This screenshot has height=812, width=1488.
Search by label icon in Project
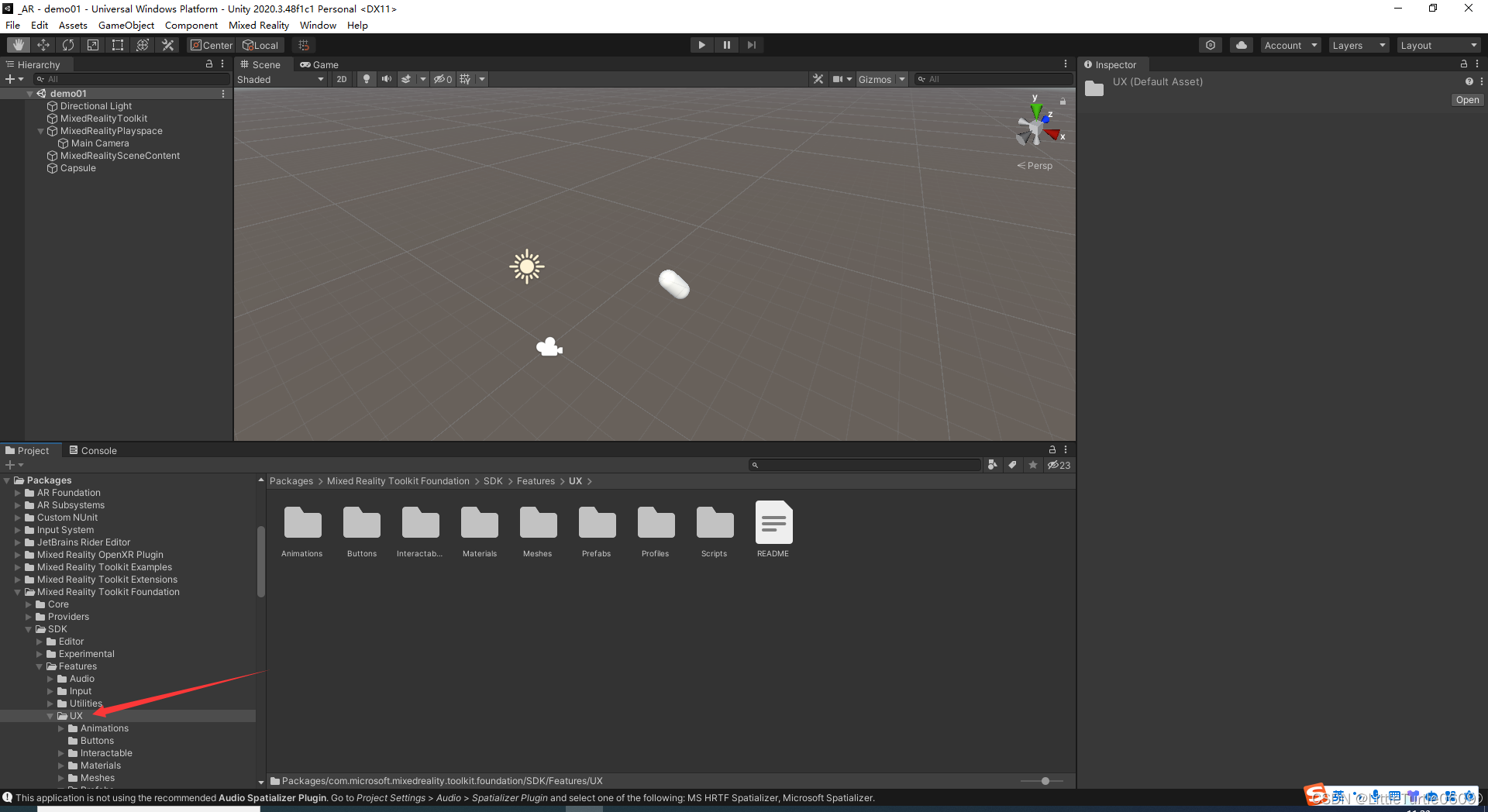[x=1012, y=465]
